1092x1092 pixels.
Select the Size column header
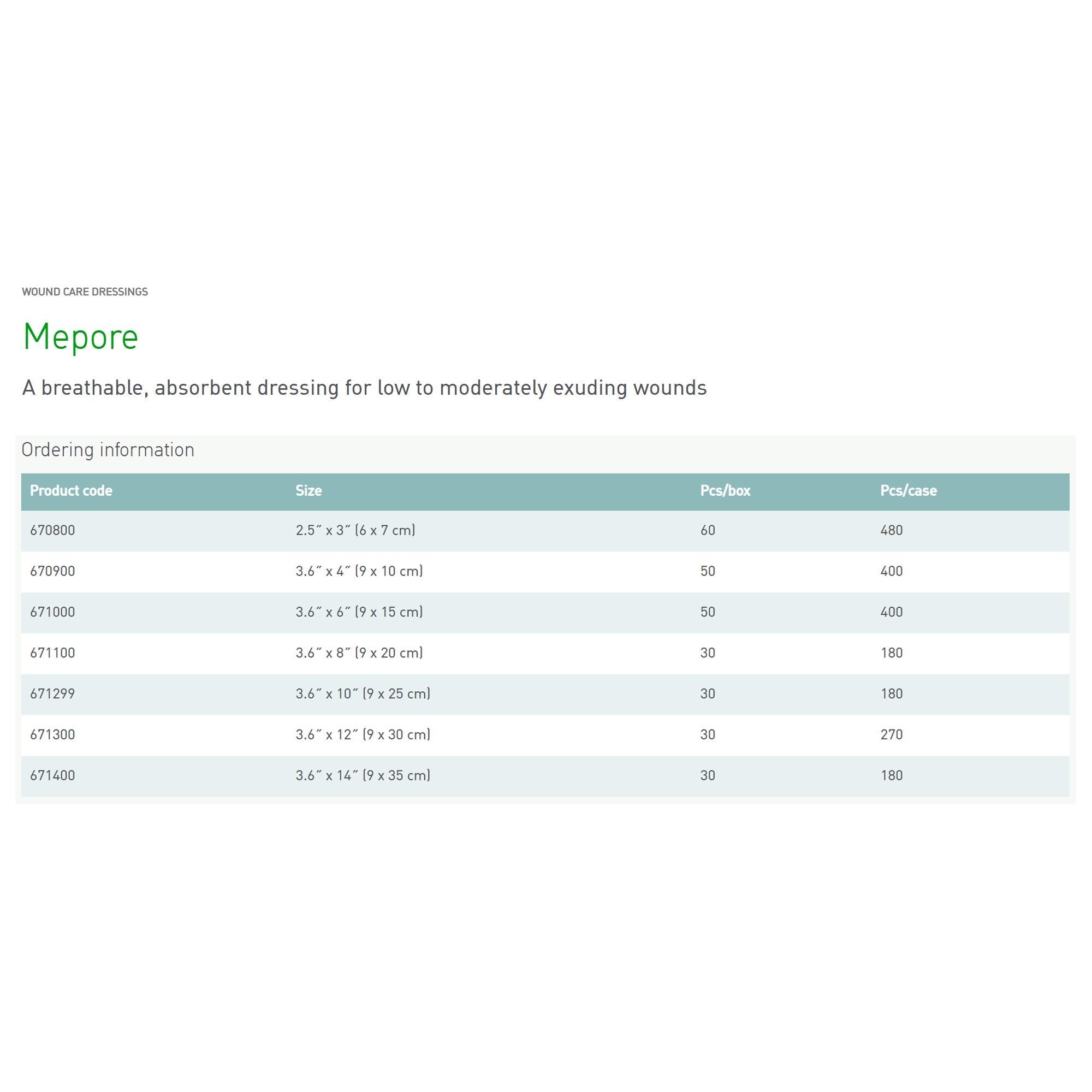pos(308,491)
